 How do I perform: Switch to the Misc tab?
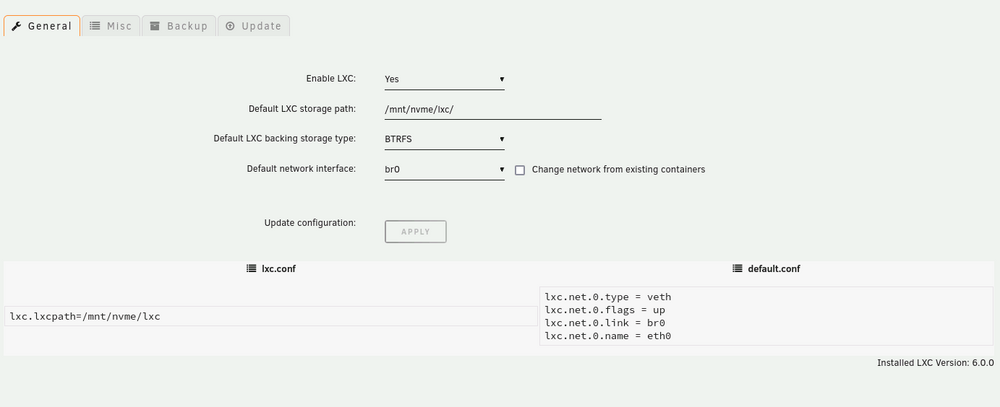click(x=110, y=26)
